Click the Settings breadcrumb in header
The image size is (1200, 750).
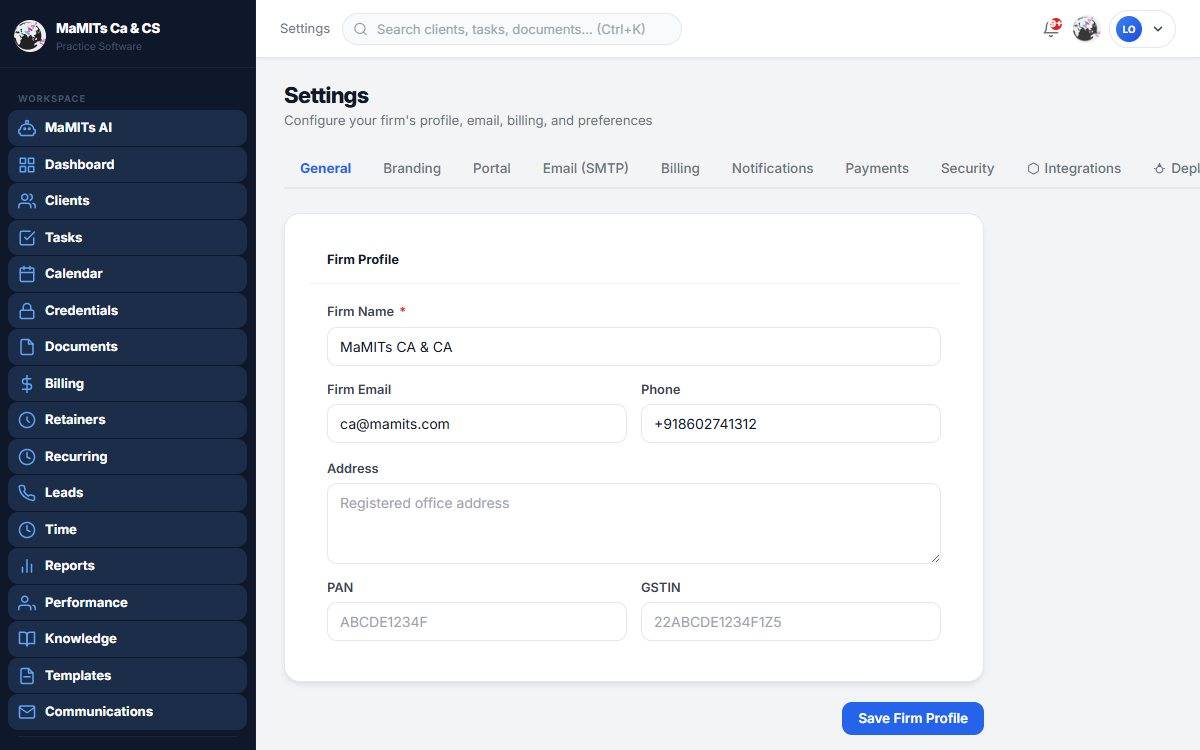coord(305,29)
